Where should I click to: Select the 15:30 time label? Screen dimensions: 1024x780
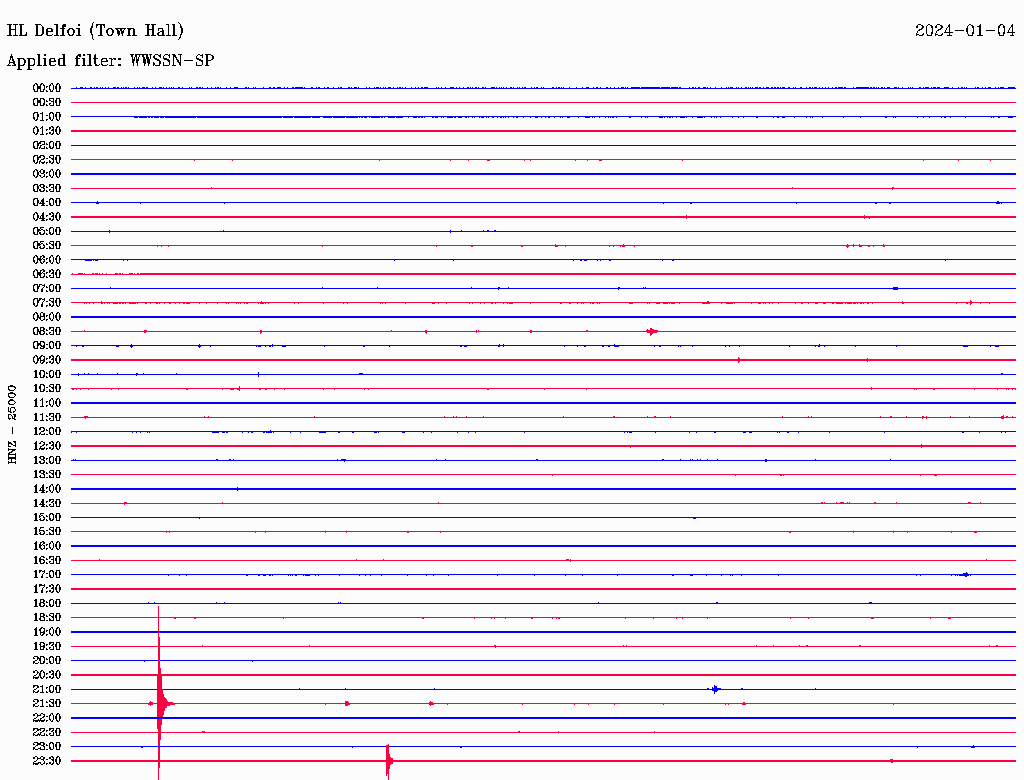47,532
